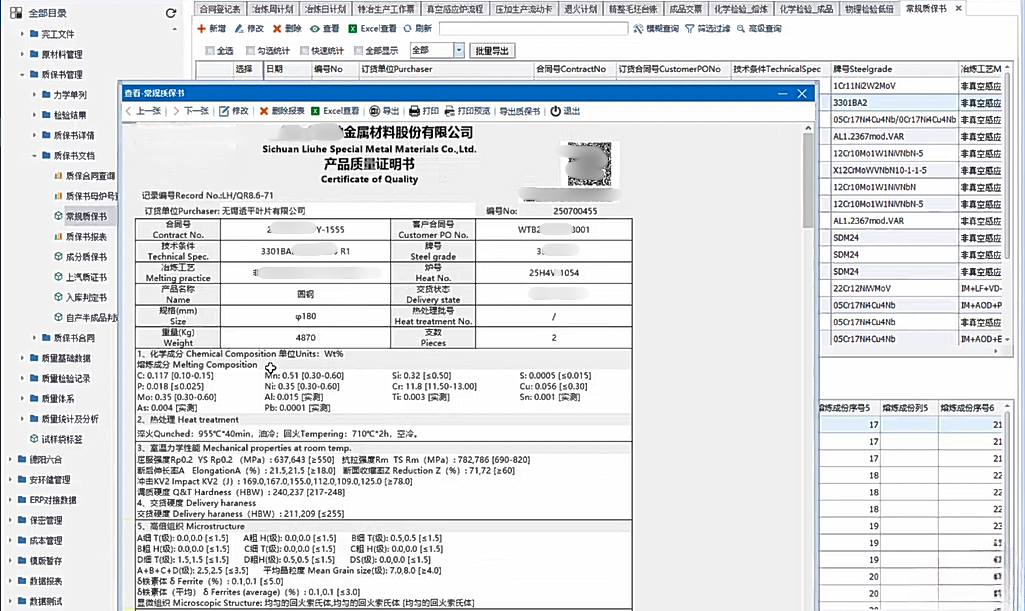Expand the 力学单列 folder
Image resolution: width=1025 pixels, height=611 pixels.
pyautogui.click(x=34, y=95)
